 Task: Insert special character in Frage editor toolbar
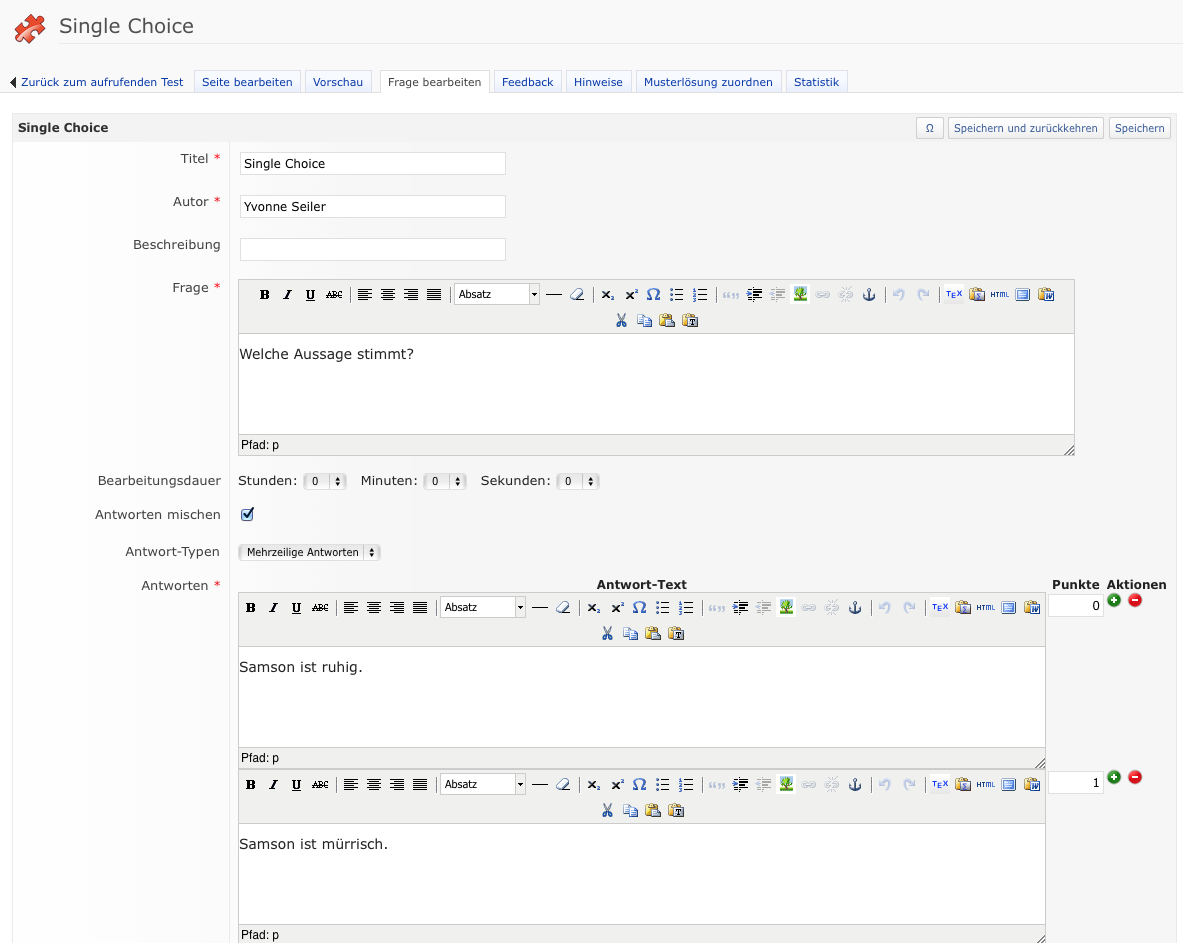click(653, 295)
